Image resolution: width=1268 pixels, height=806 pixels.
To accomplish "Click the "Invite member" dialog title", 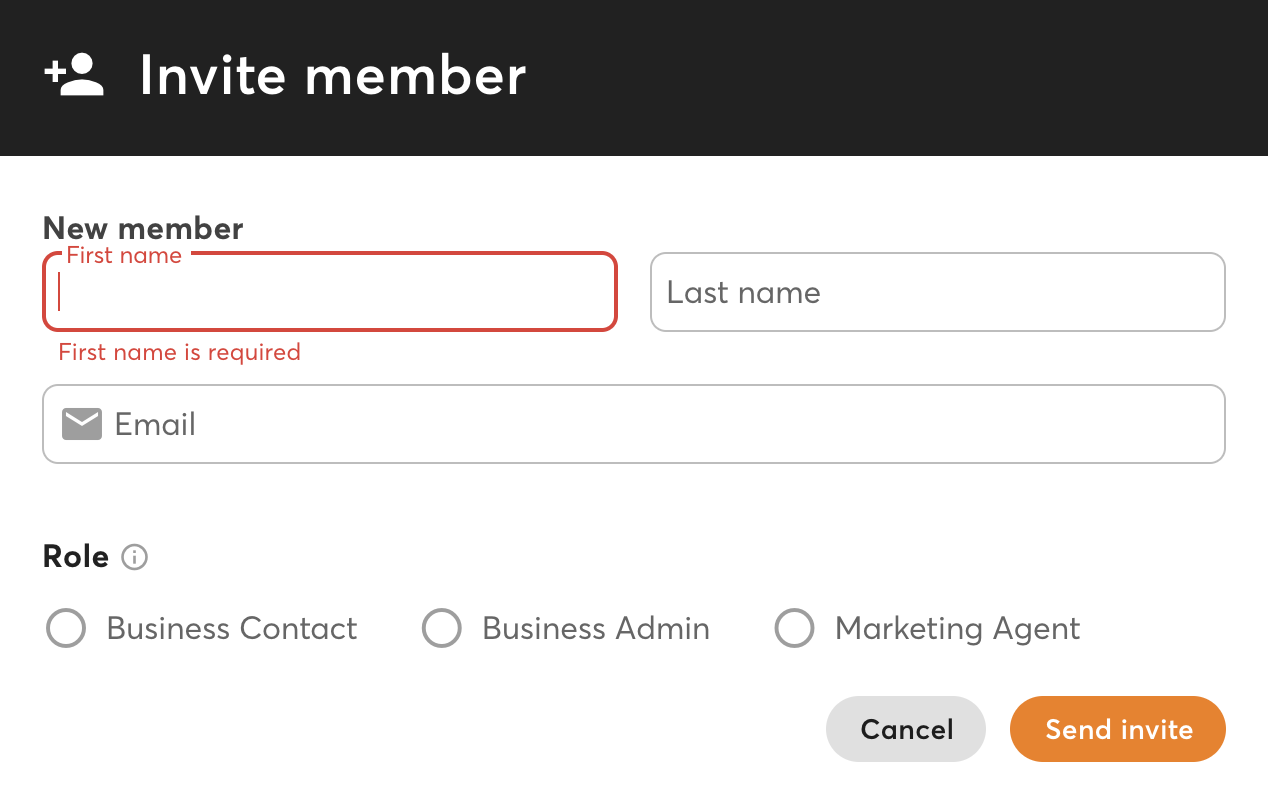I will pyautogui.click(x=332, y=76).
